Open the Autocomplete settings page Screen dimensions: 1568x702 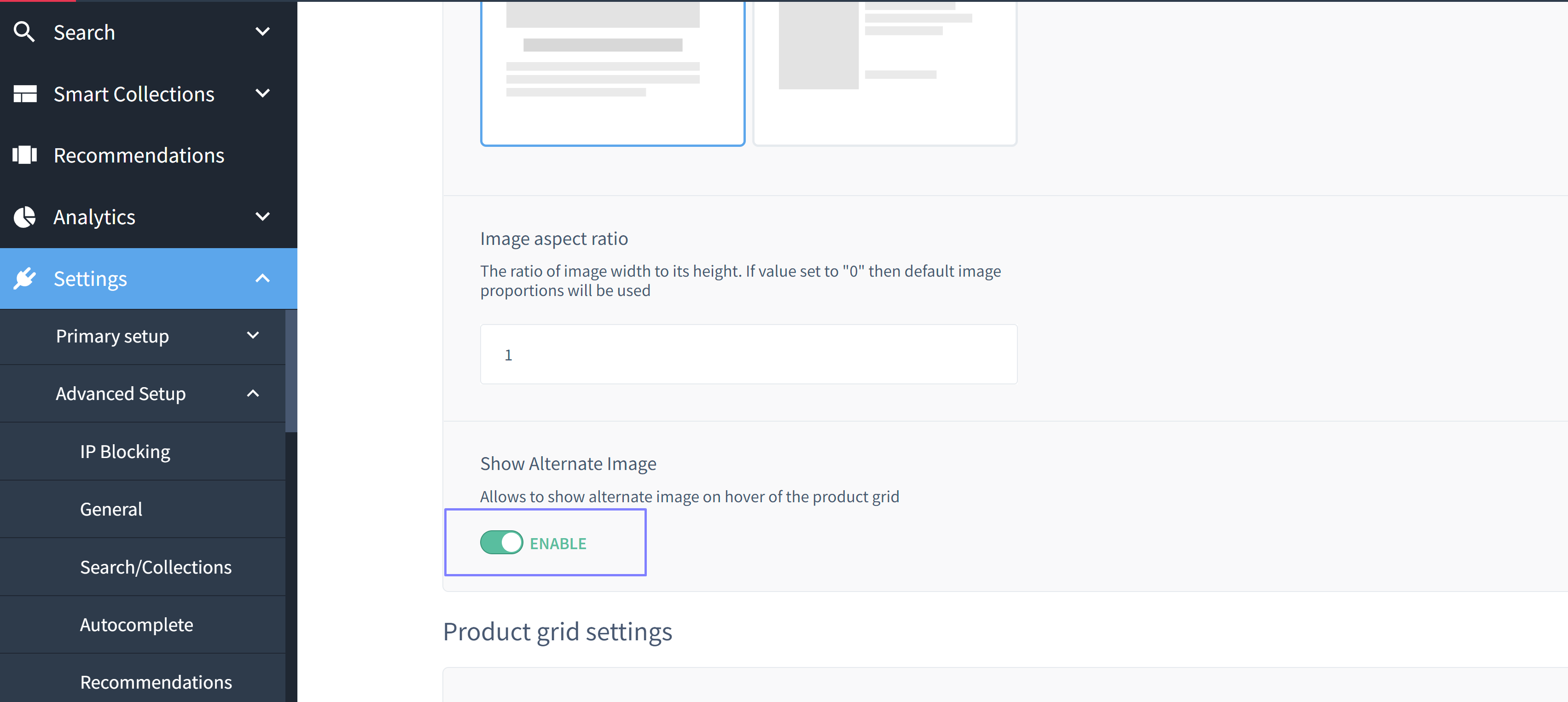[136, 624]
